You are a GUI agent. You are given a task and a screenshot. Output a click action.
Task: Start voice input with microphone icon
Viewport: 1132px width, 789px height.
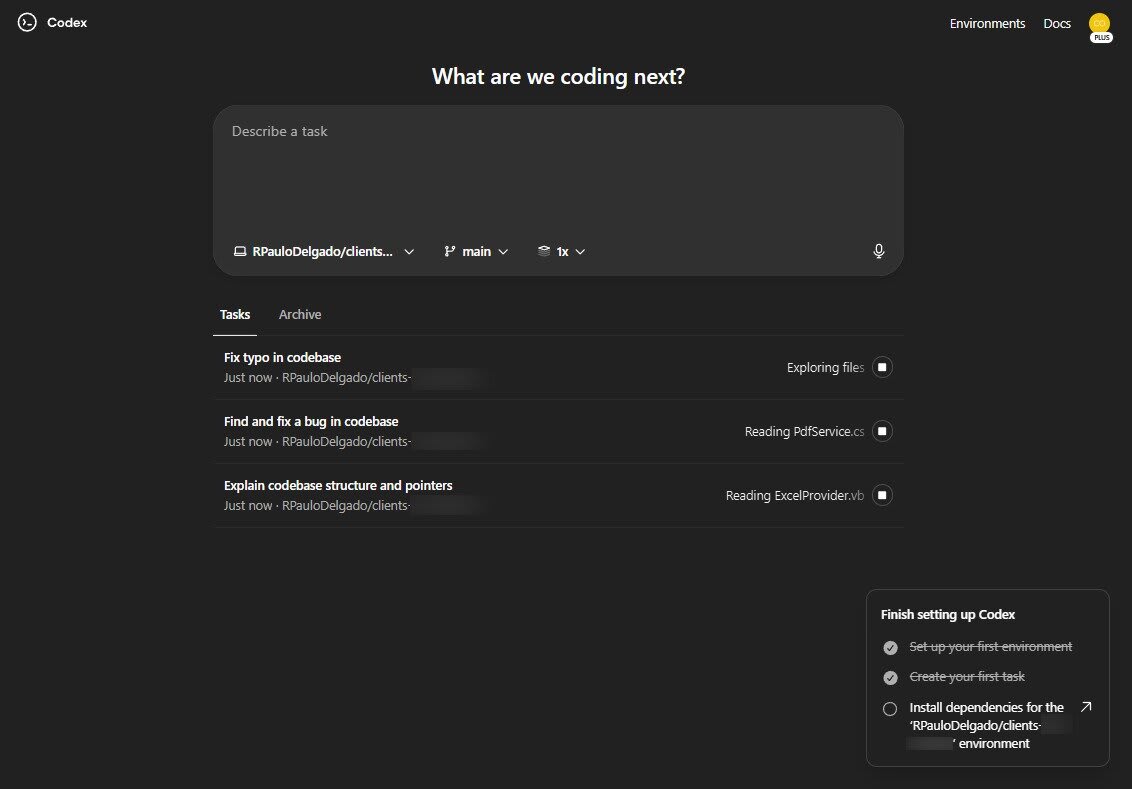click(879, 251)
